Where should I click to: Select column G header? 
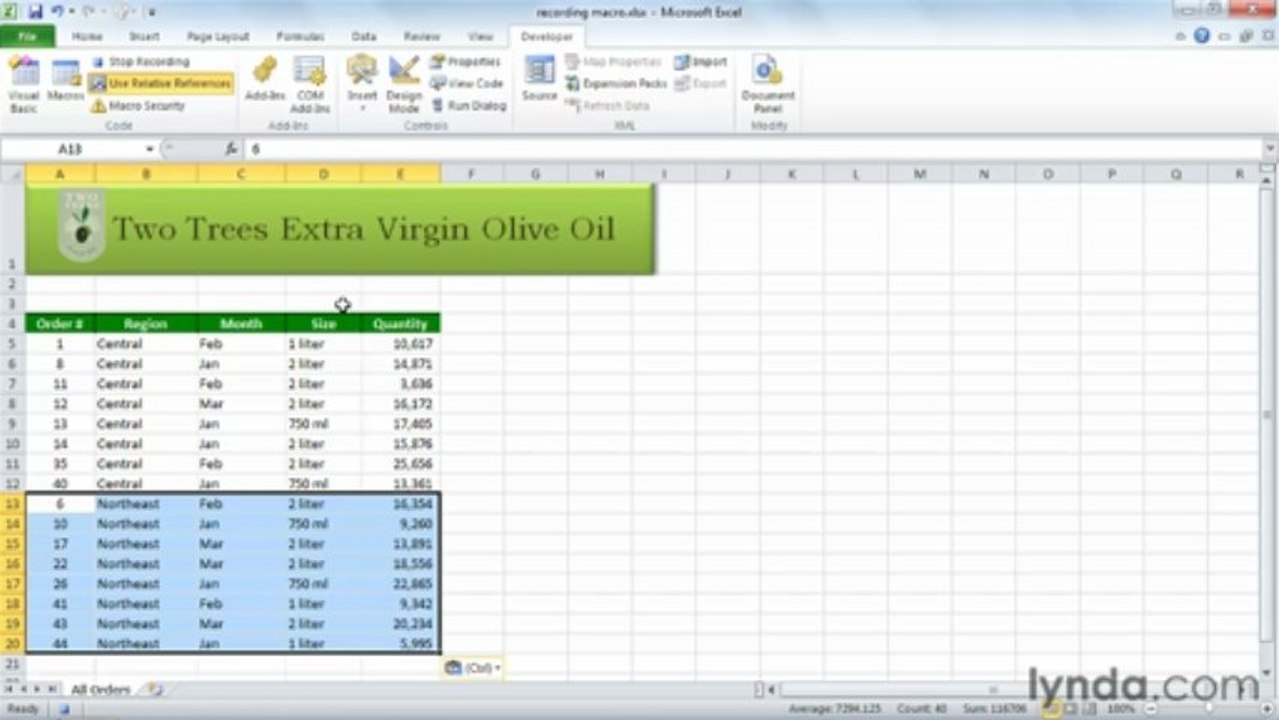click(x=535, y=174)
